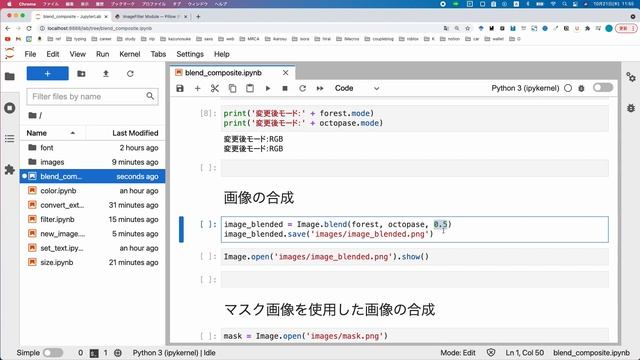Sort files by the Last Modified column
The height and width of the screenshot is (360, 640).
(x=126, y=133)
